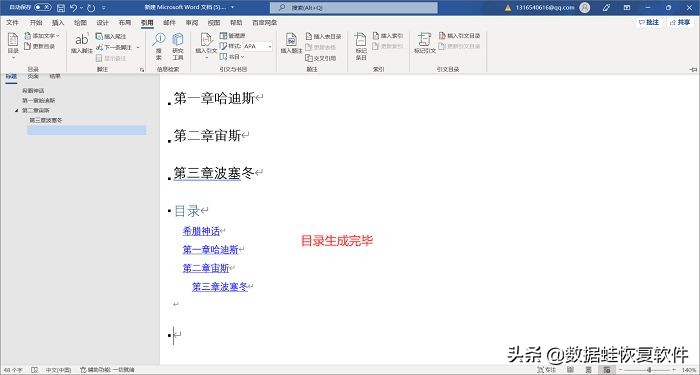Open the document title dropdown arrow
The height and width of the screenshot is (375, 700).
pos(233,8)
